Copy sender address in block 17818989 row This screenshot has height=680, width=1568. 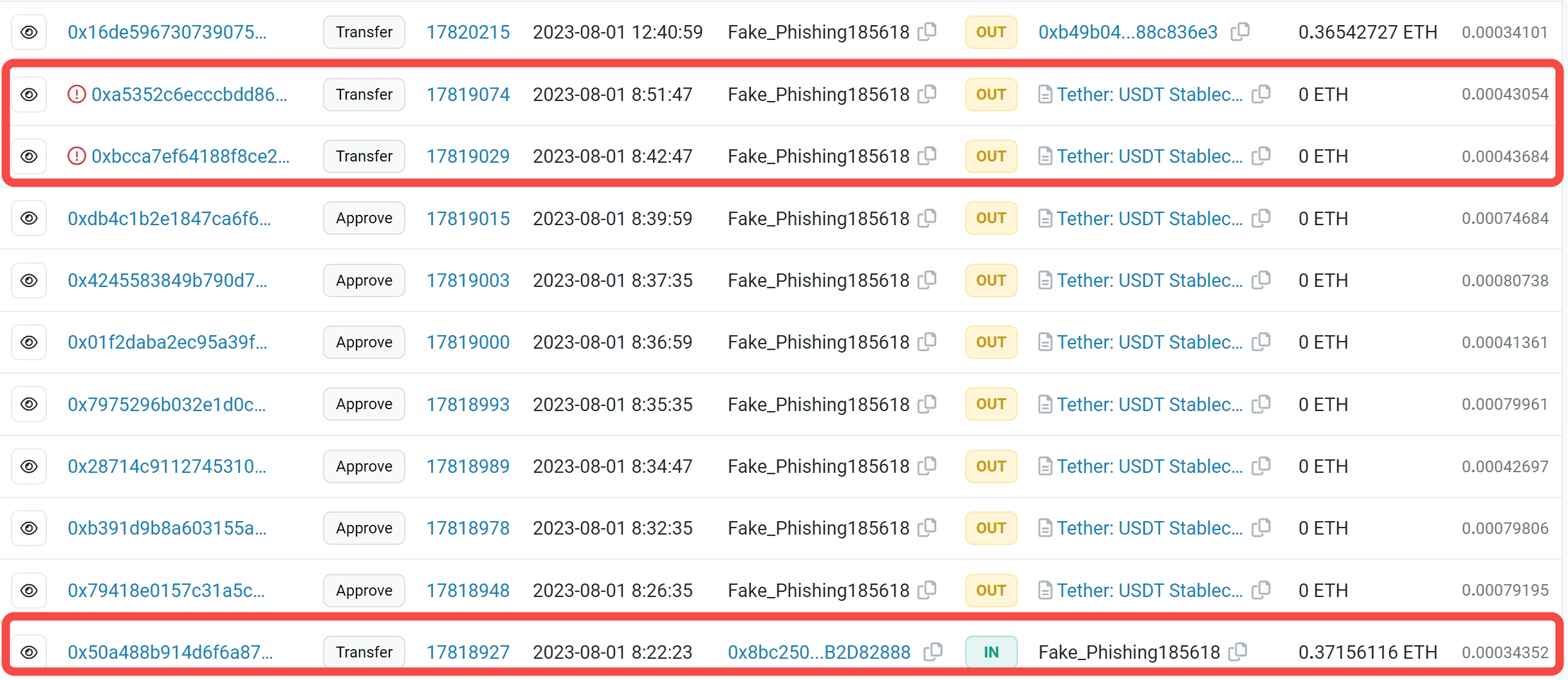[927, 466]
